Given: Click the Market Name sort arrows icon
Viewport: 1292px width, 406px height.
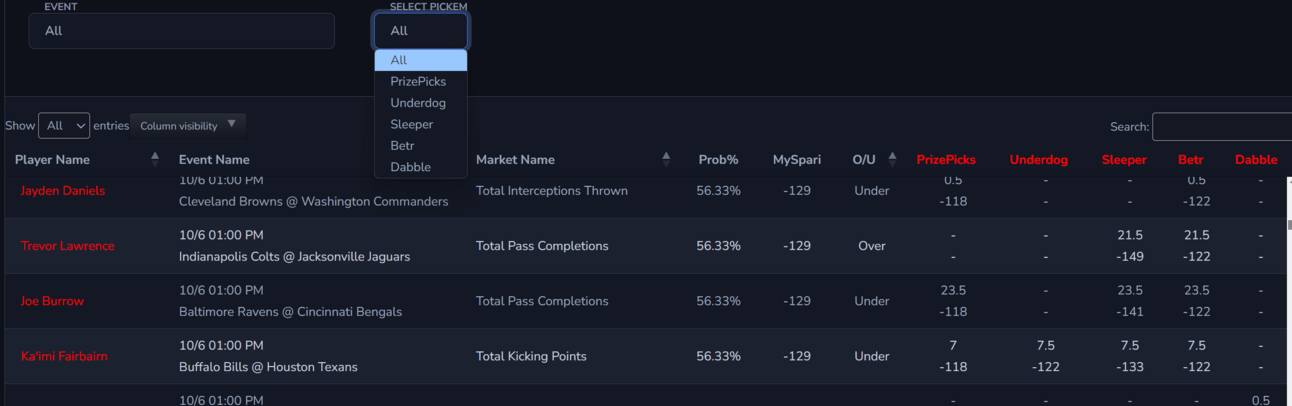Looking at the screenshot, I should 666,159.
